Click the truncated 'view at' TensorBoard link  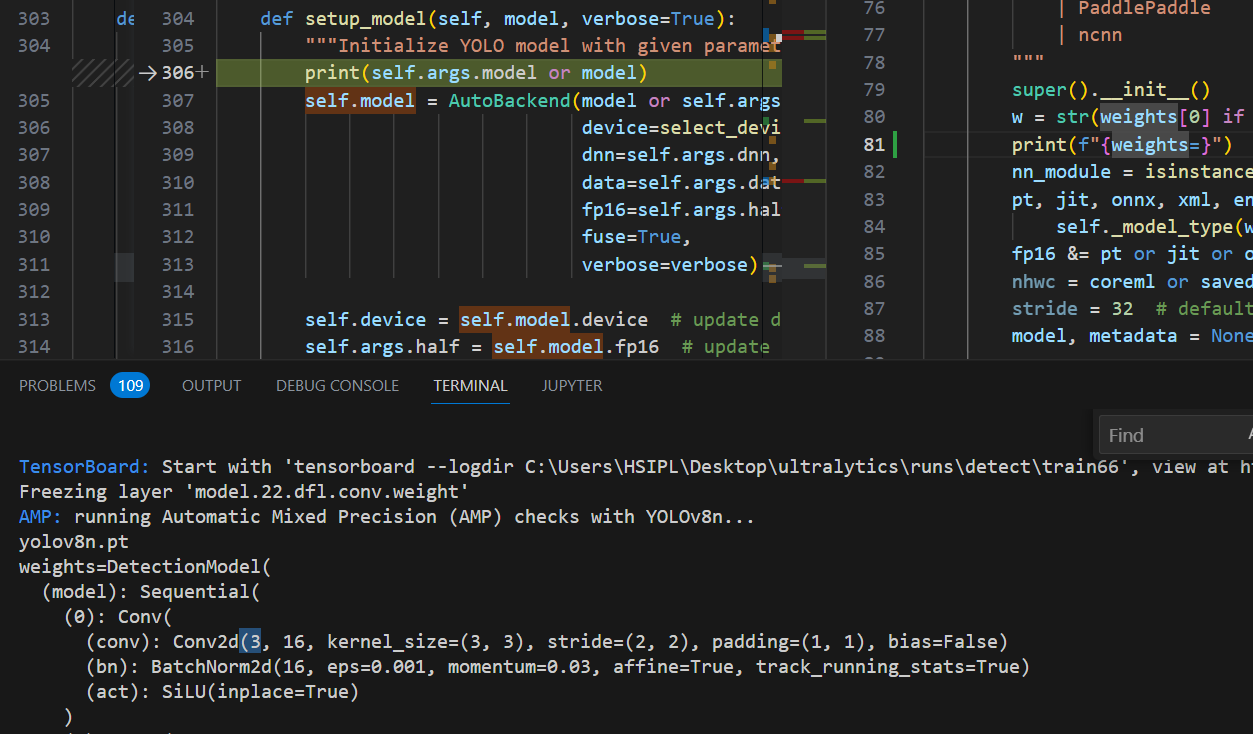1198,466
